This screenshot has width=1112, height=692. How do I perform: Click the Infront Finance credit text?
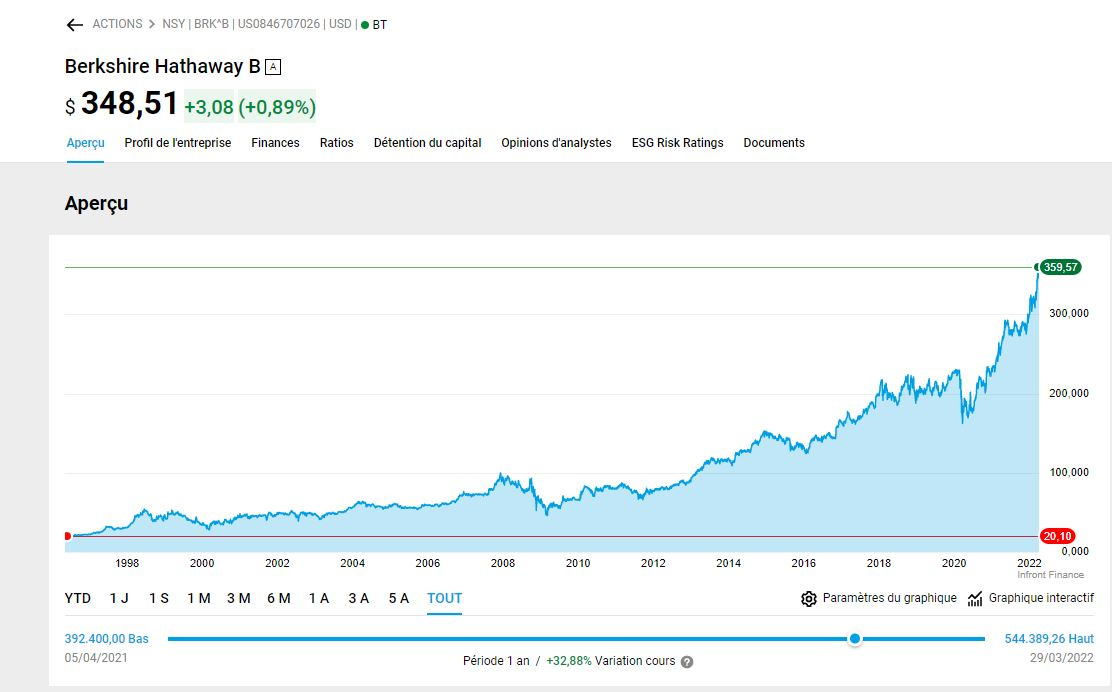click(1050, 575)
